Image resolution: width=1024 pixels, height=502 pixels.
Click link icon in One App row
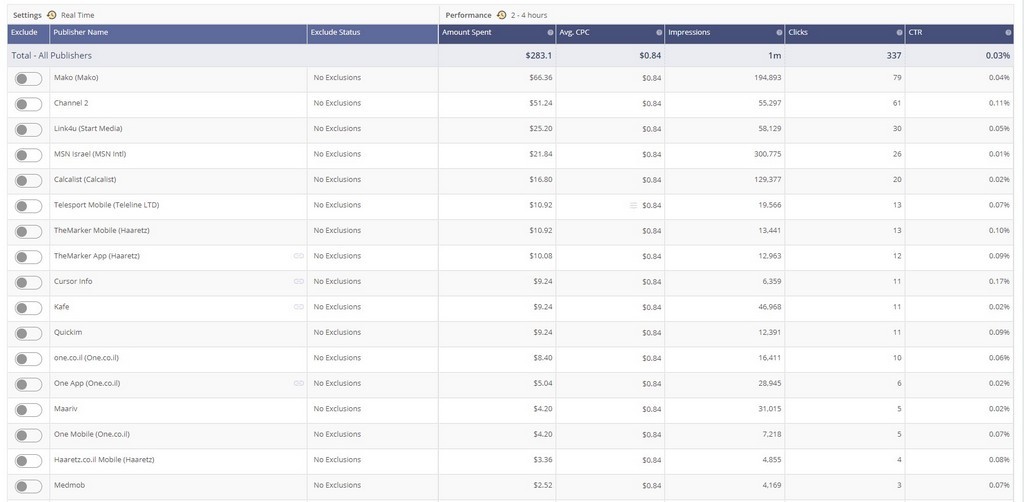click(x=299, y=383)
